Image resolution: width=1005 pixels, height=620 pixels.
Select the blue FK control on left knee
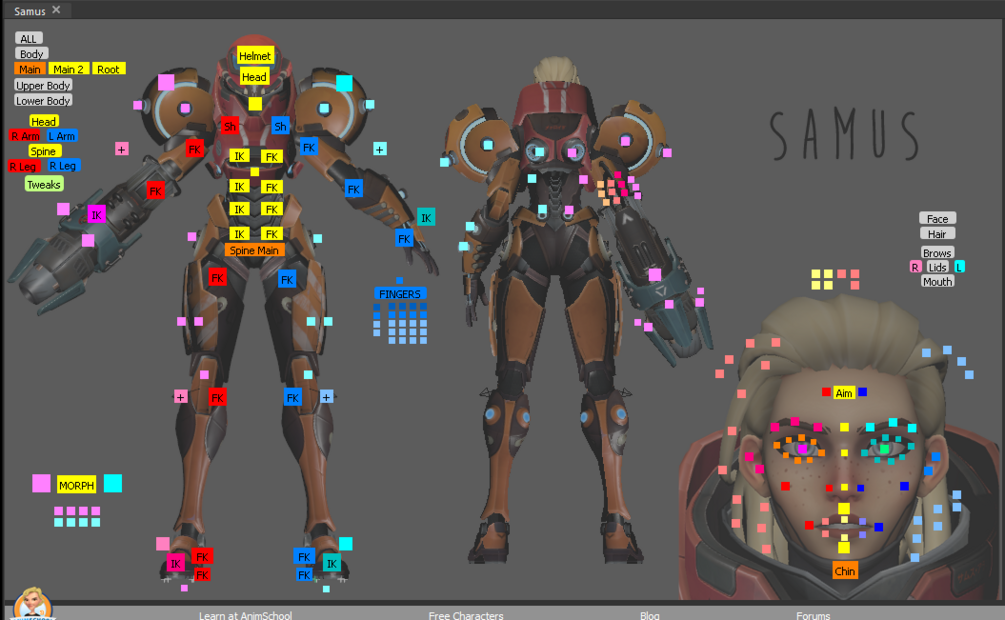292,398
